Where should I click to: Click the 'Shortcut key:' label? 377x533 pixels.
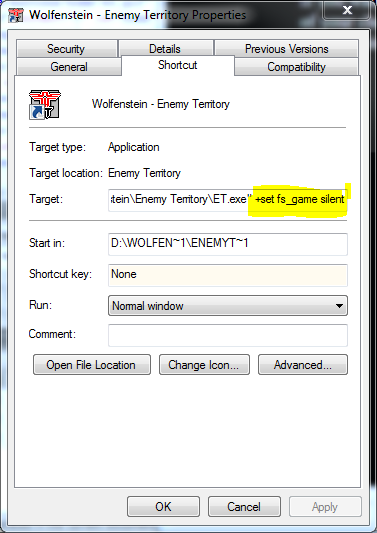point(61,274)
